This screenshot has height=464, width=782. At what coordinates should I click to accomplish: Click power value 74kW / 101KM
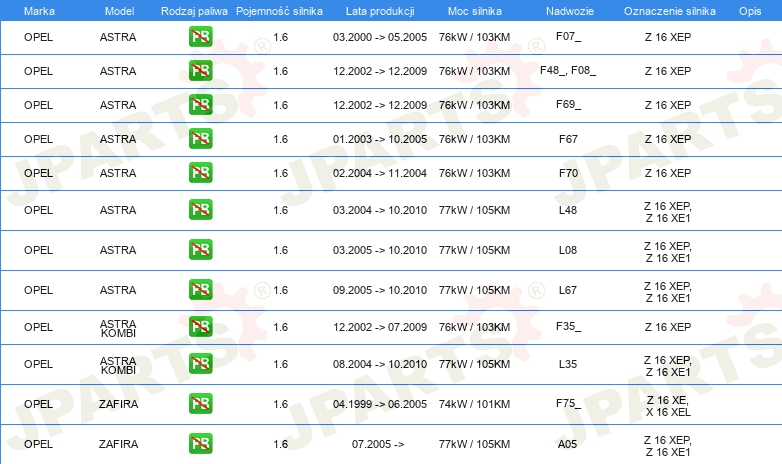tap(474, 404)
